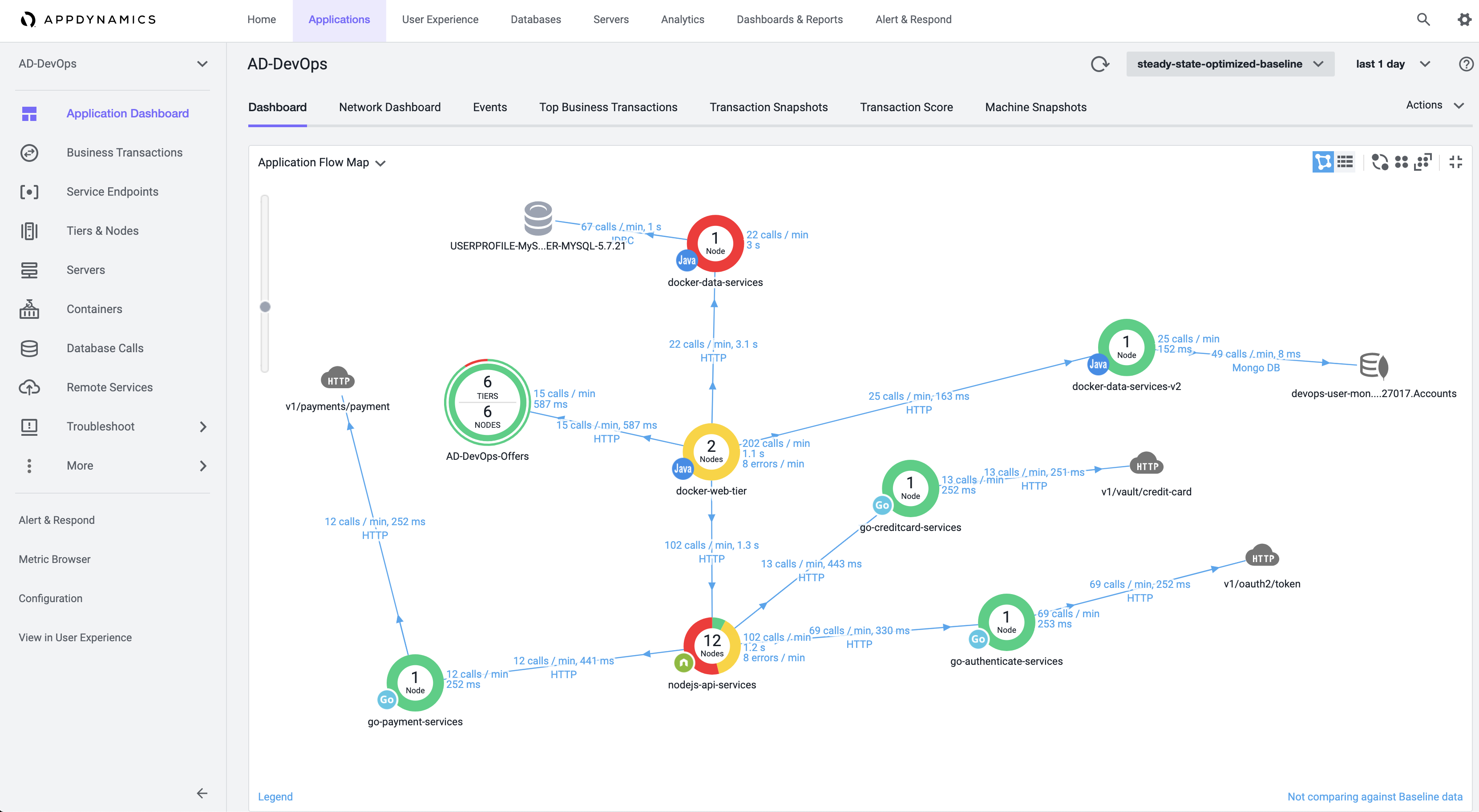Expand the Troubleshoot sidebar submenu
This screenshot has width=1479, height=812.
[203, 426]
